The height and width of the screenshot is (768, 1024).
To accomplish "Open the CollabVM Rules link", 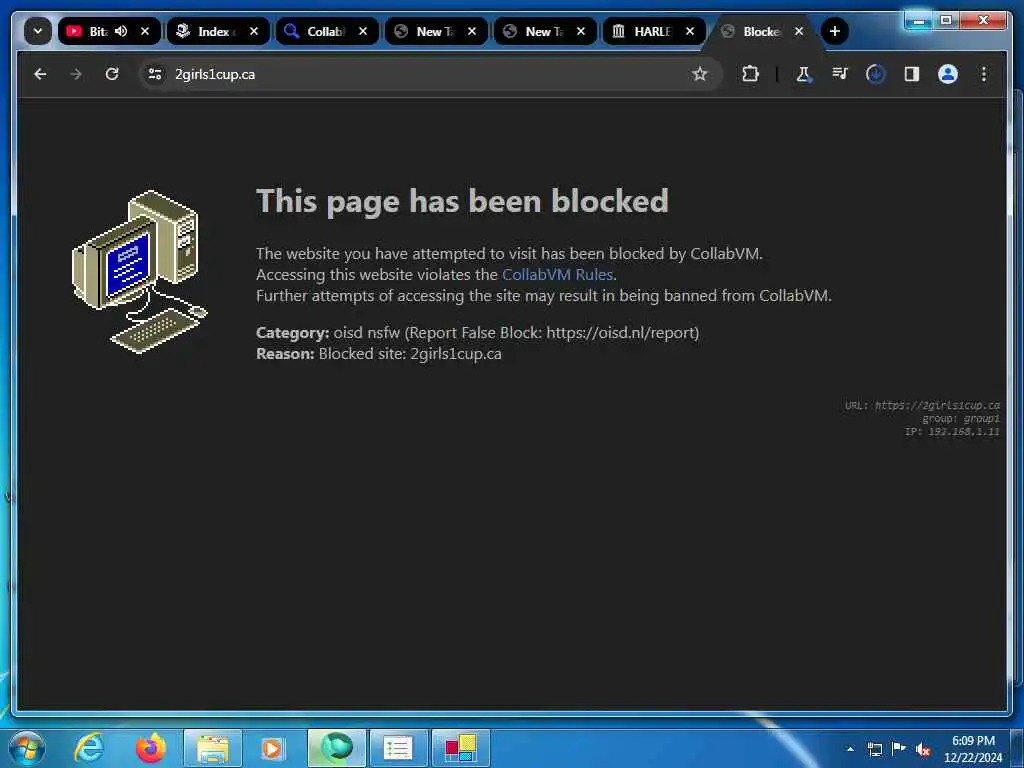I will 557,275.
